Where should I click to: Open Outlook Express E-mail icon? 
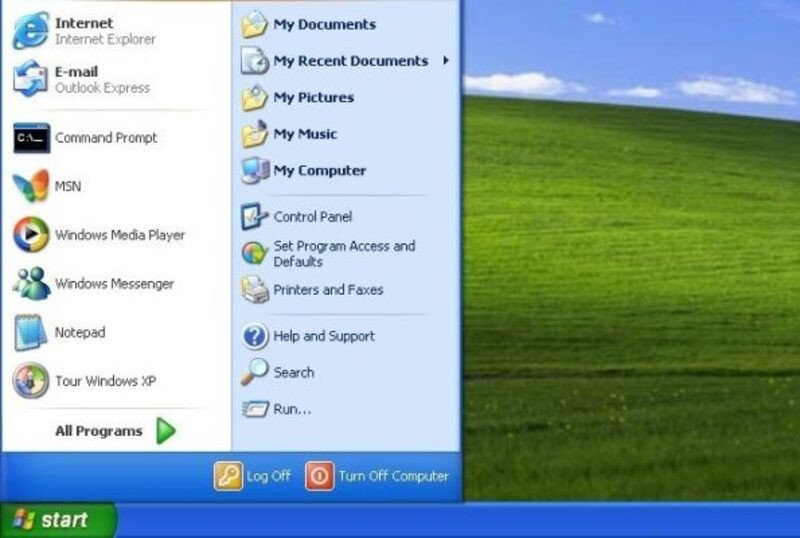point(31,79)
